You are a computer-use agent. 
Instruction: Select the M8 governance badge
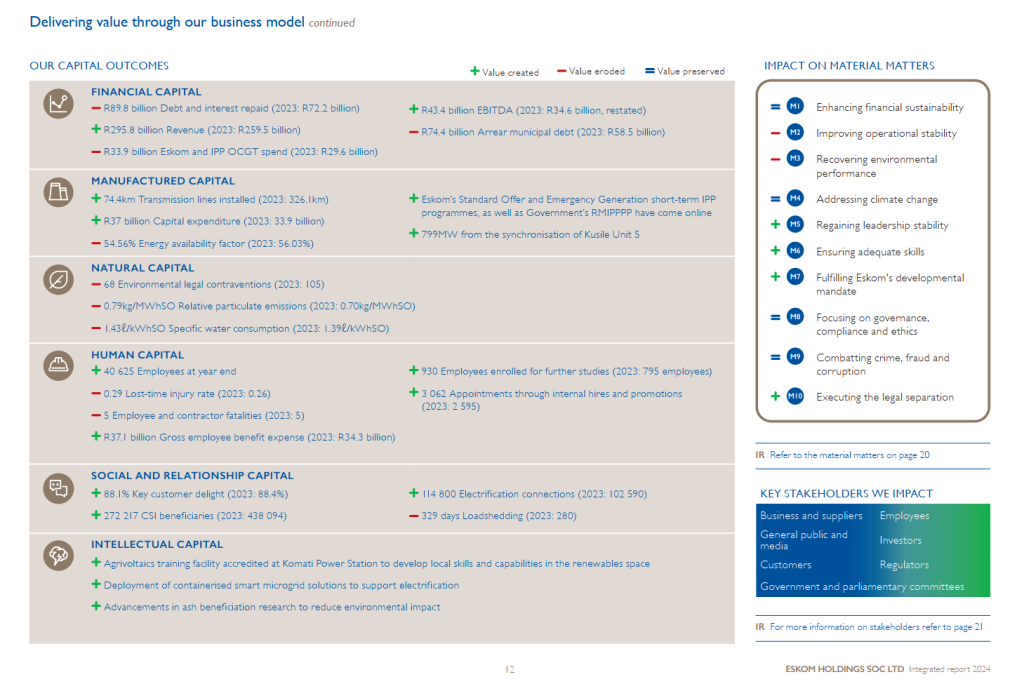[x=795, y=318]
